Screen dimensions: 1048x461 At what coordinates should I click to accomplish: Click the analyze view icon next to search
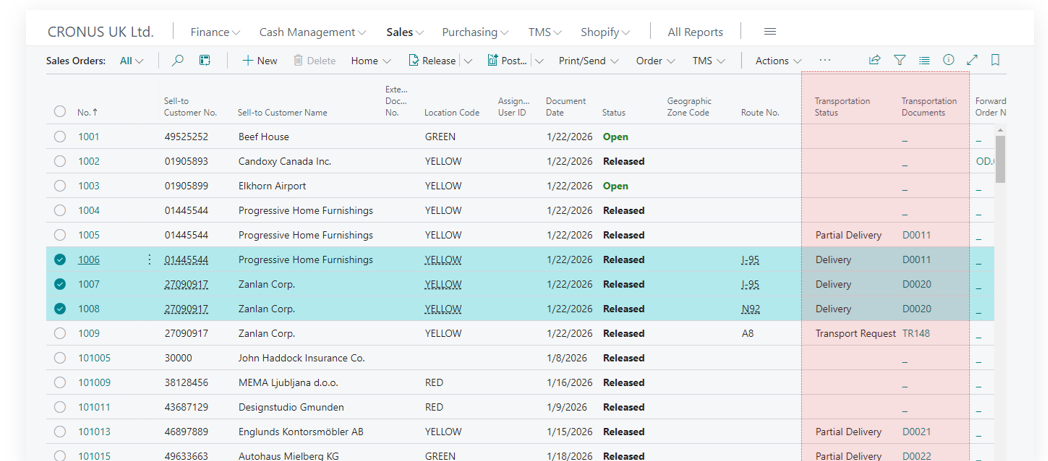click(205, 61)
